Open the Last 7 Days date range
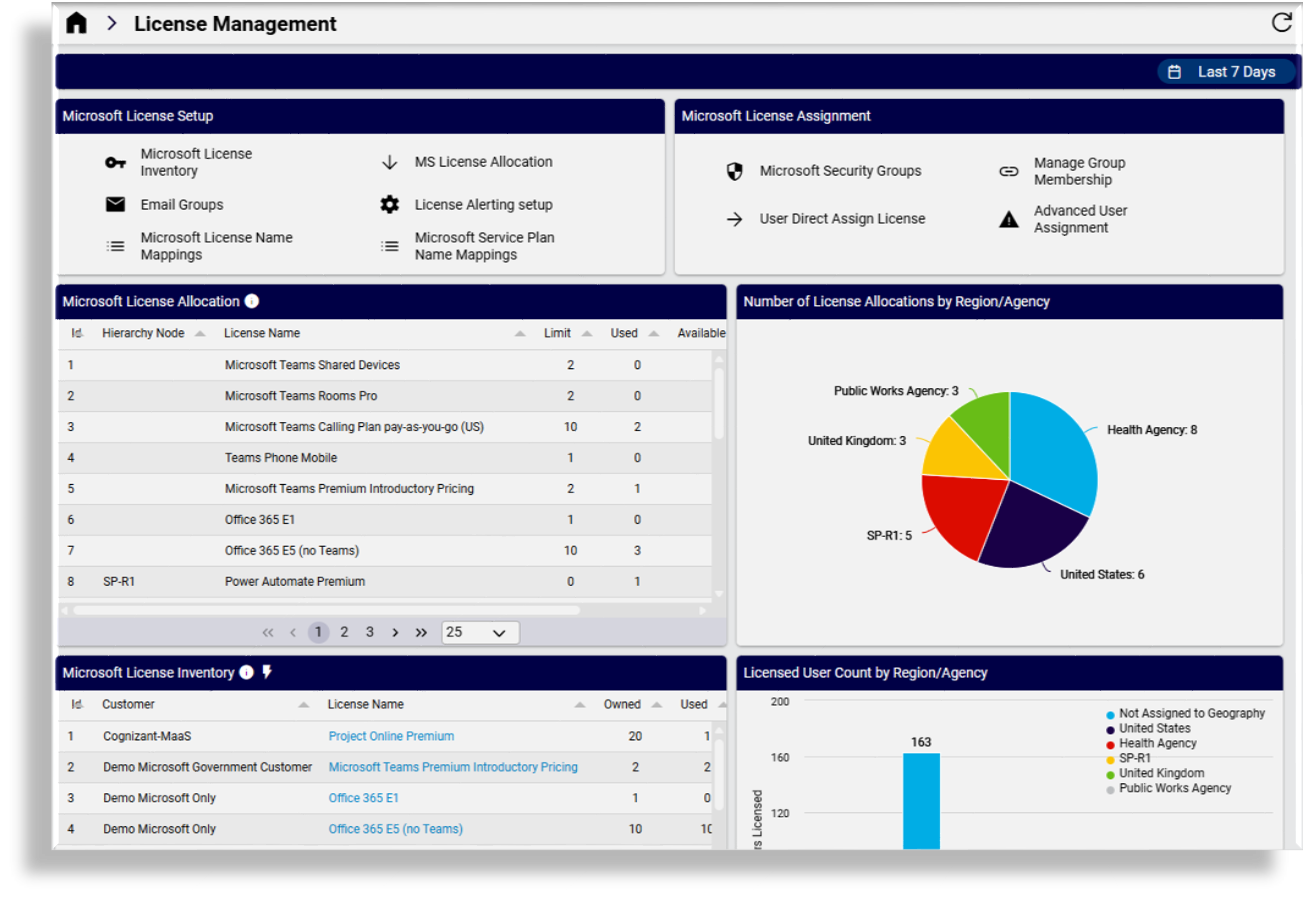The height and width of the screenshot is (897, 1305). pyautogui.click(x=1226, y=72)
